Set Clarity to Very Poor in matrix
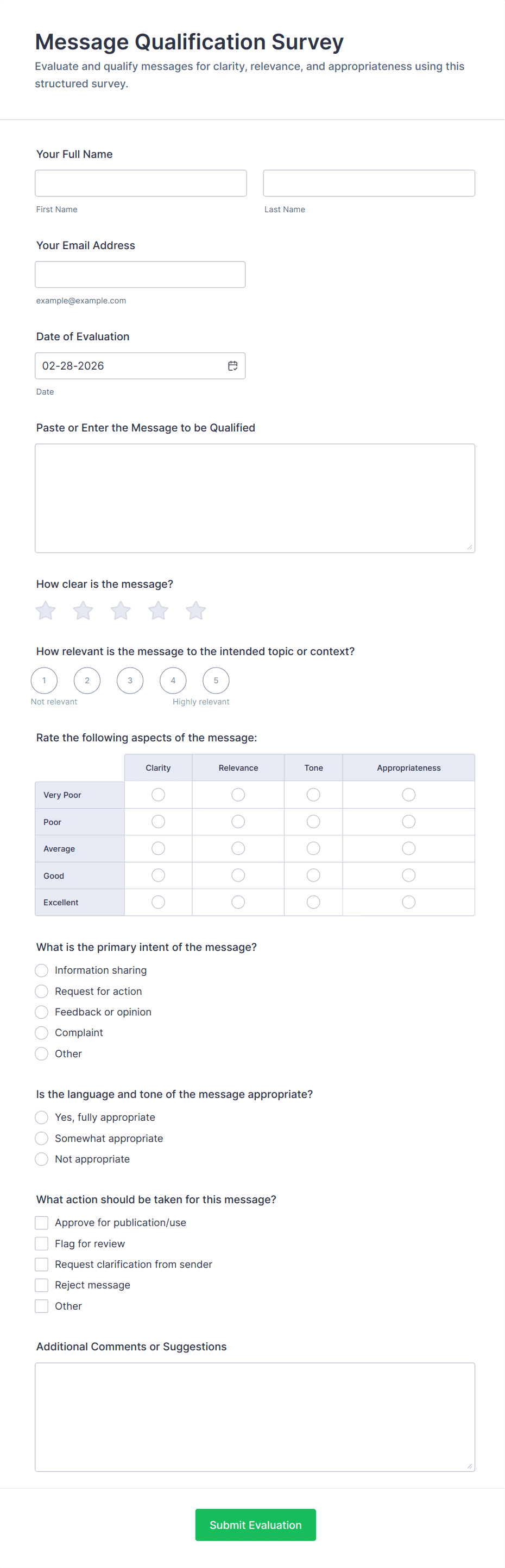505x1568 pixels. pos(159,795)
